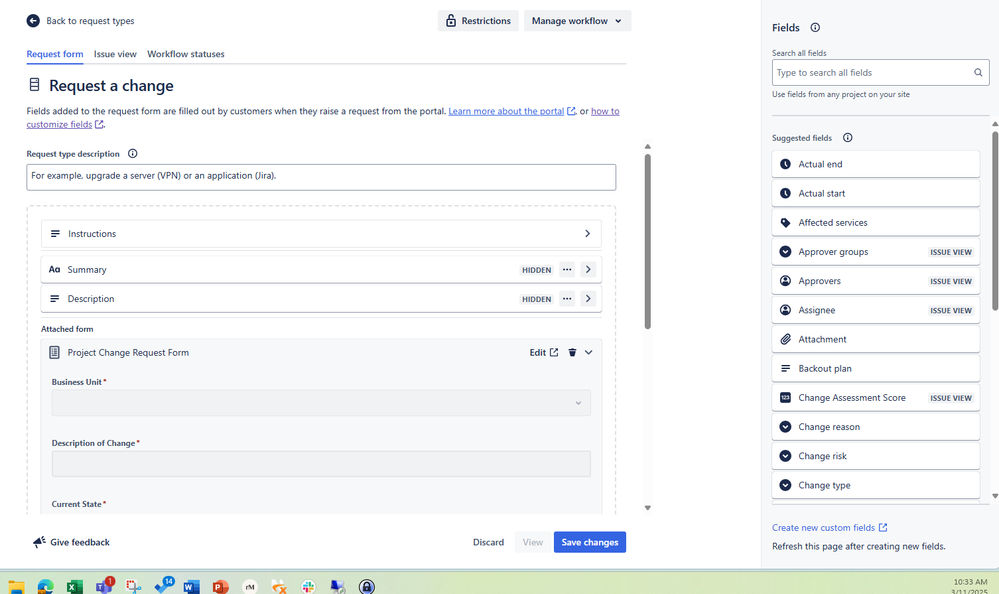Click the lock icon in the system tray

tap(367, 585)
